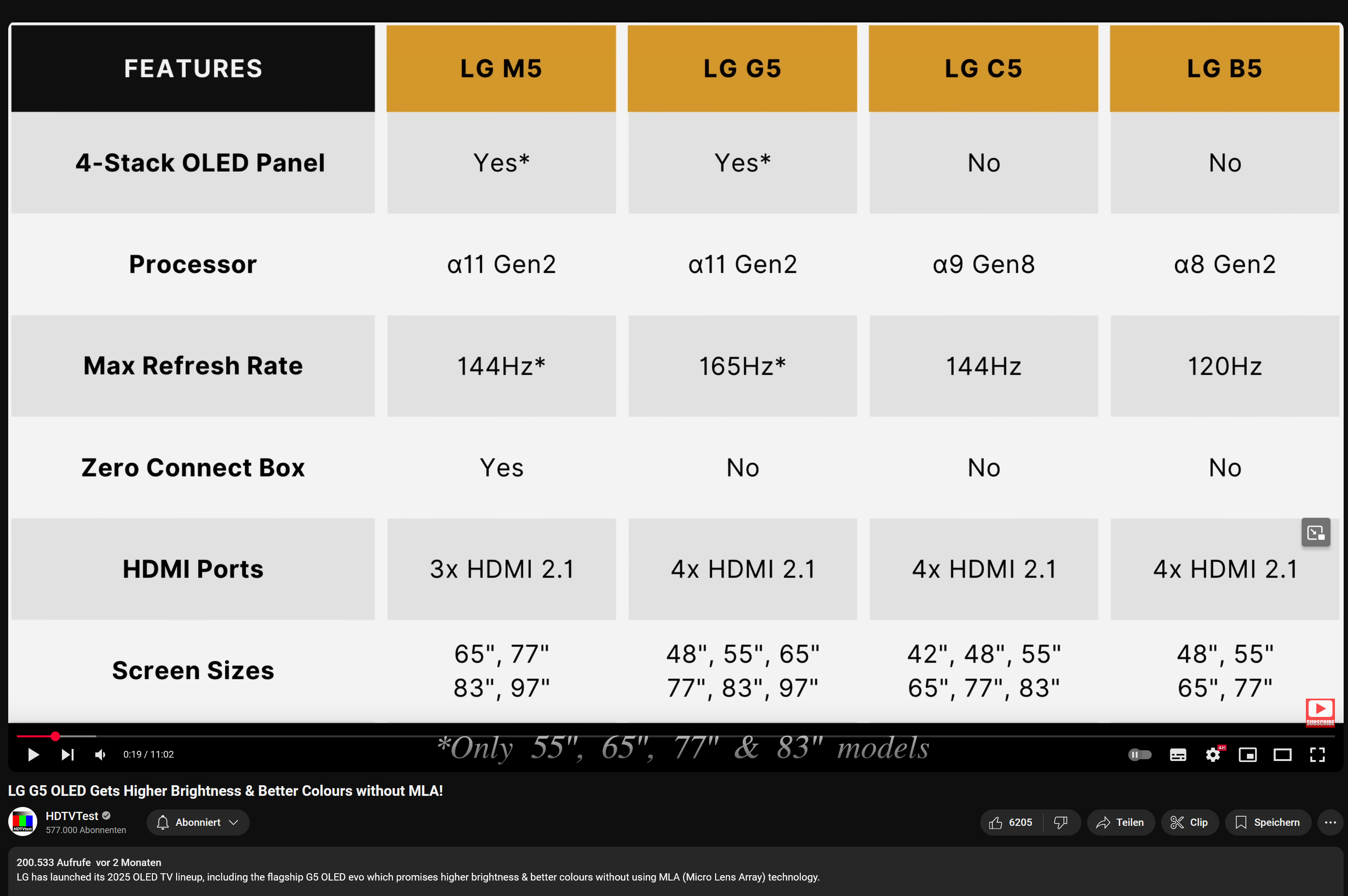This screenshot has height=896, width=1348.
Task: Turn on subtitles/captions
Action: [1178, 755]
